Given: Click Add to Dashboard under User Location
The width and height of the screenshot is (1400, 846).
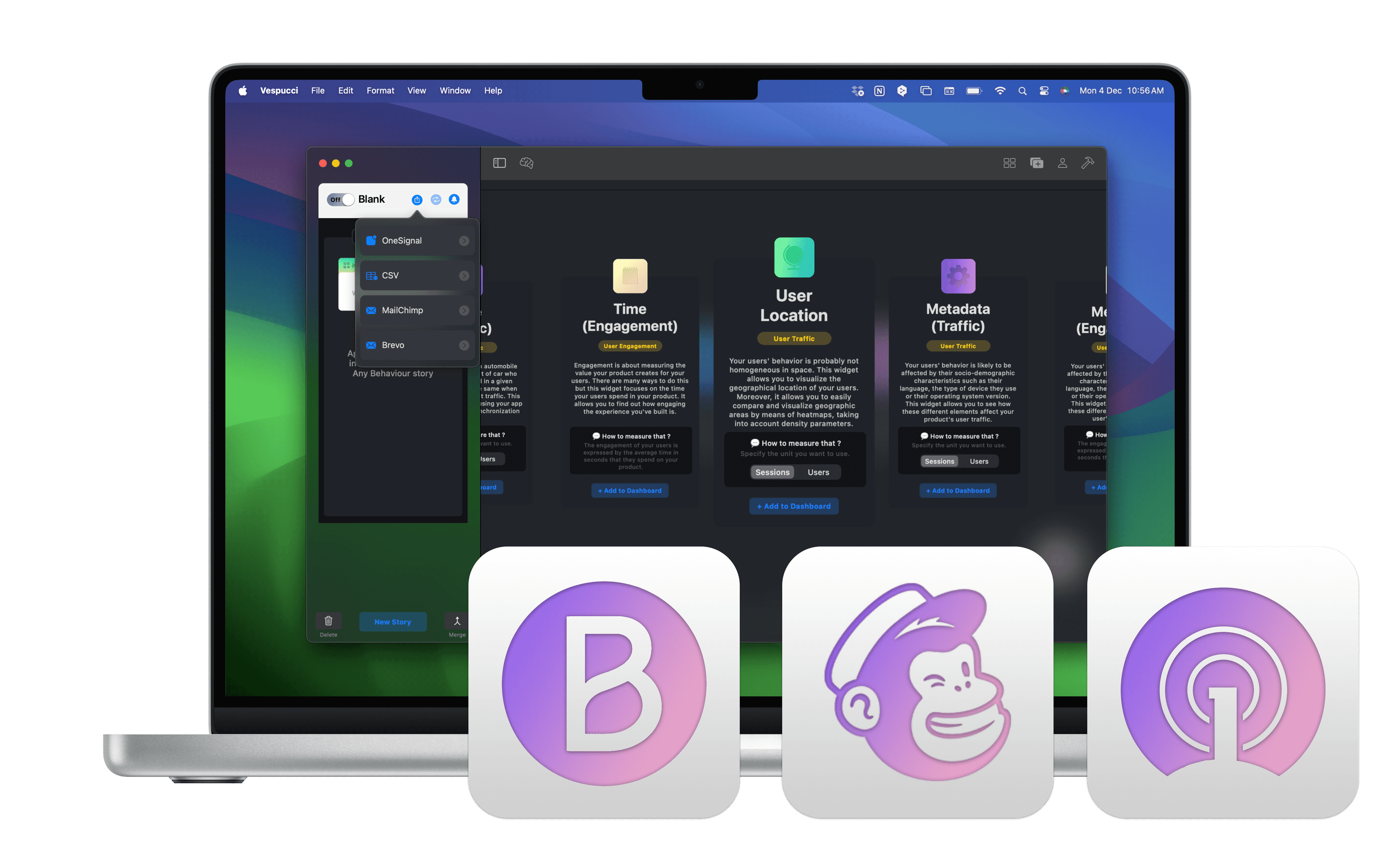Looking at the screenshot, I should [x=794, y=506].
